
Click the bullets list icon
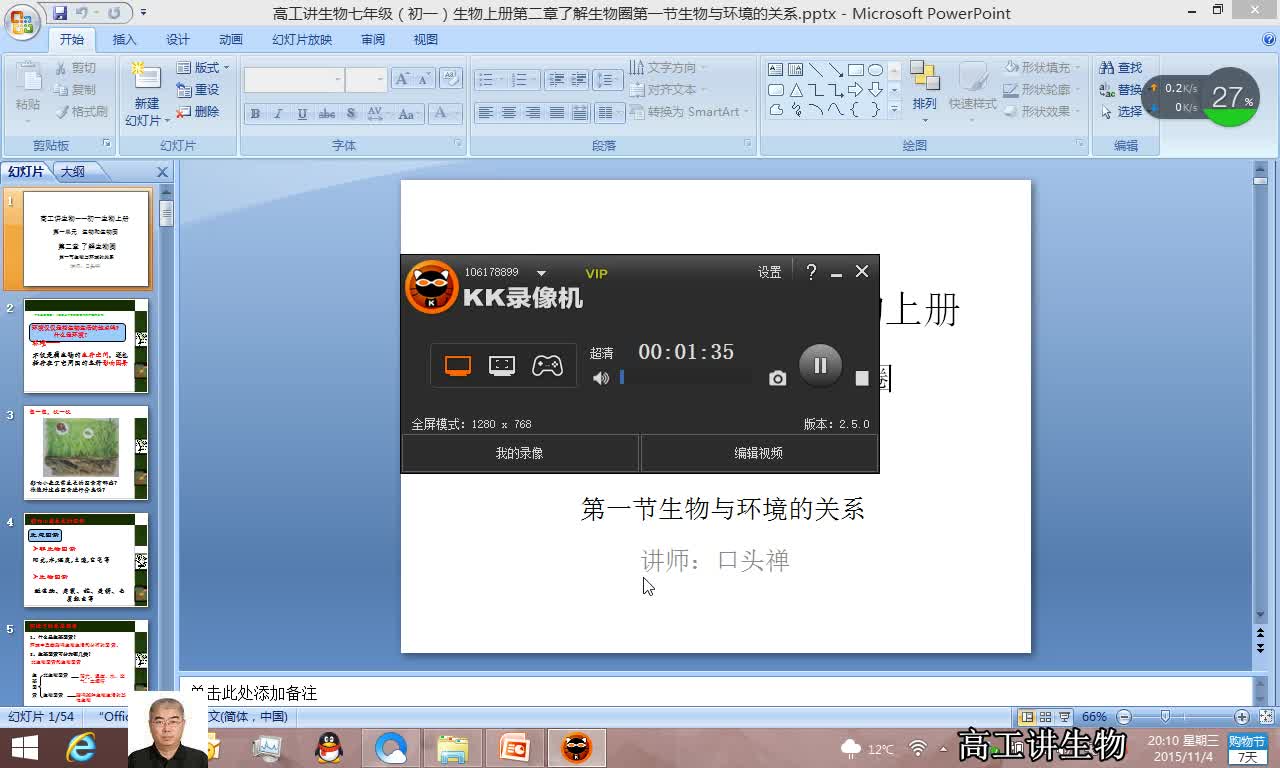(488, 80)
